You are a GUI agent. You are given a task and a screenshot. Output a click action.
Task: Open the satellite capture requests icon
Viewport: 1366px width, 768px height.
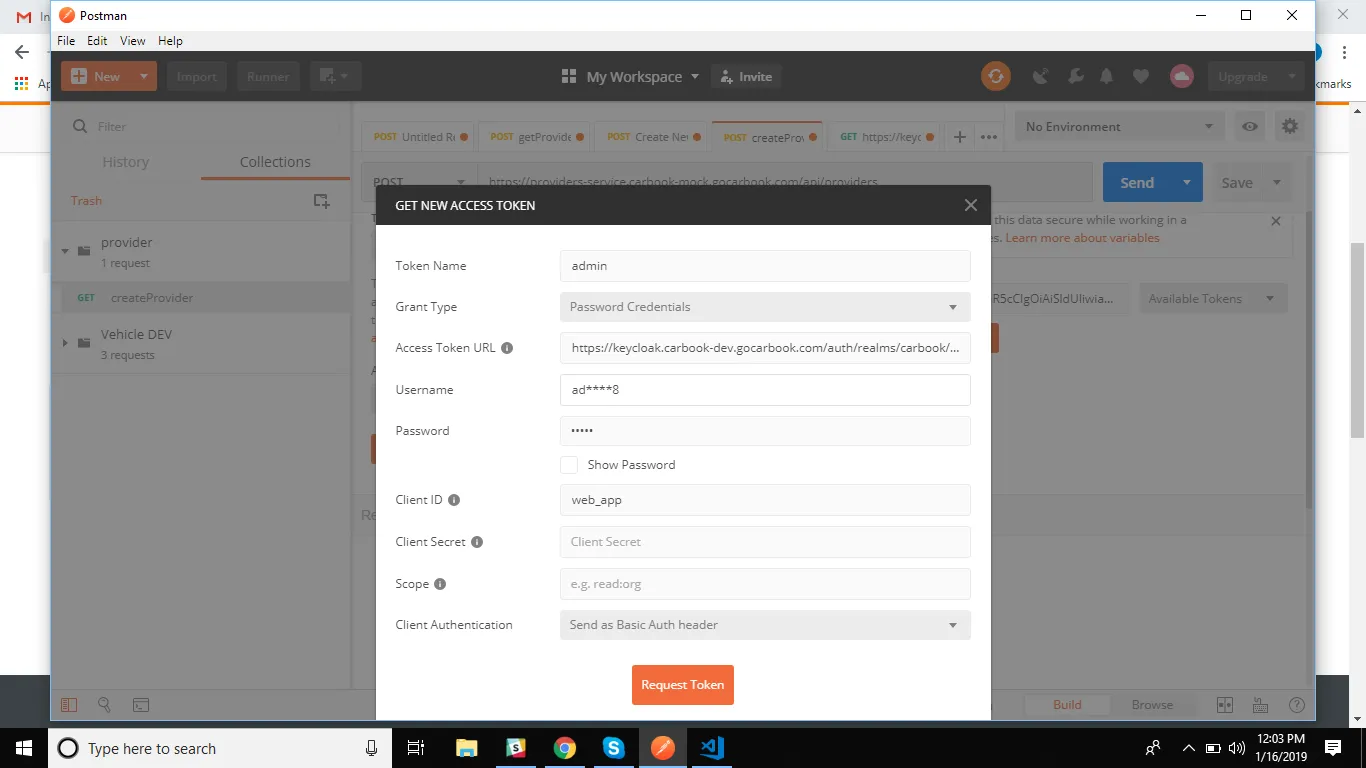coord(1041,76)
